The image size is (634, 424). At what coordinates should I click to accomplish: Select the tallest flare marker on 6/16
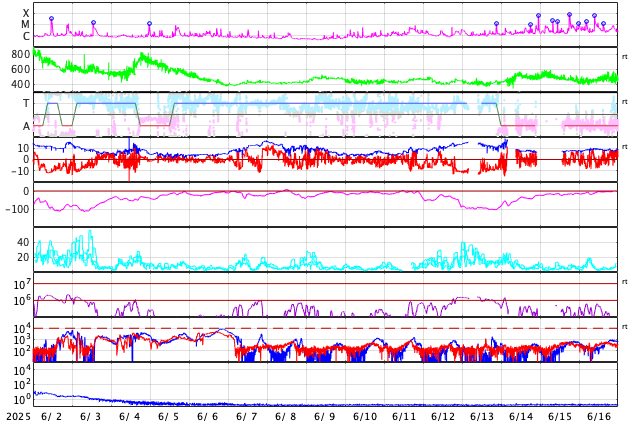[x=594, y=15]
